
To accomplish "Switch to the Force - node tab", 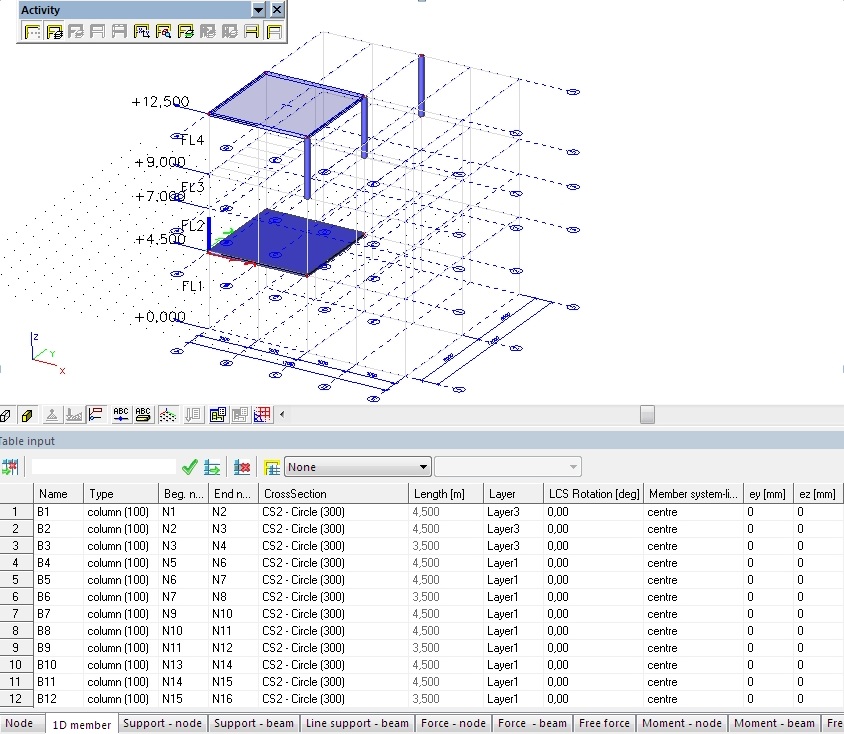I will [454, 723].
